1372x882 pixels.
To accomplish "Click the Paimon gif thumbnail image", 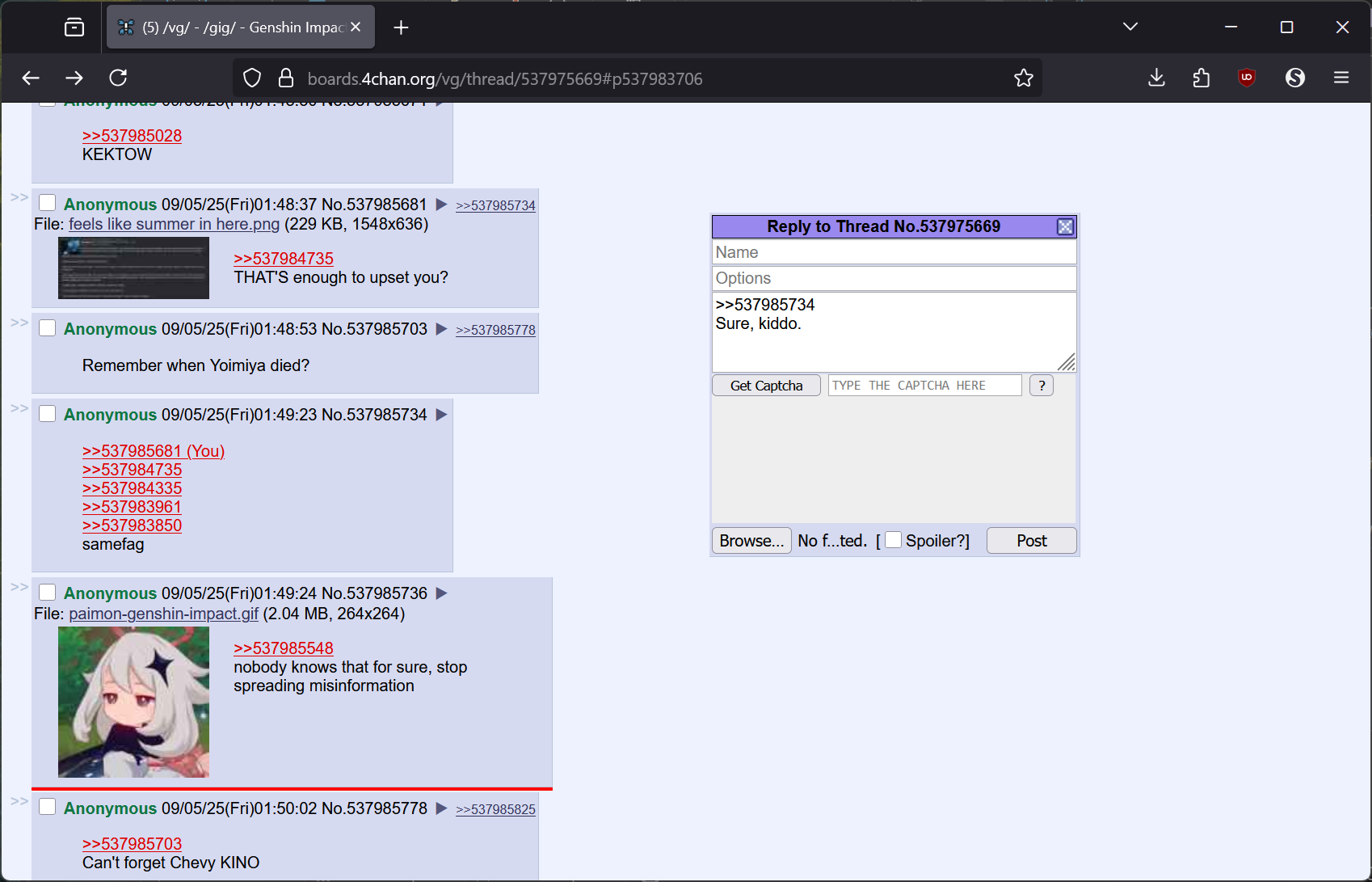I will point(133,702).
